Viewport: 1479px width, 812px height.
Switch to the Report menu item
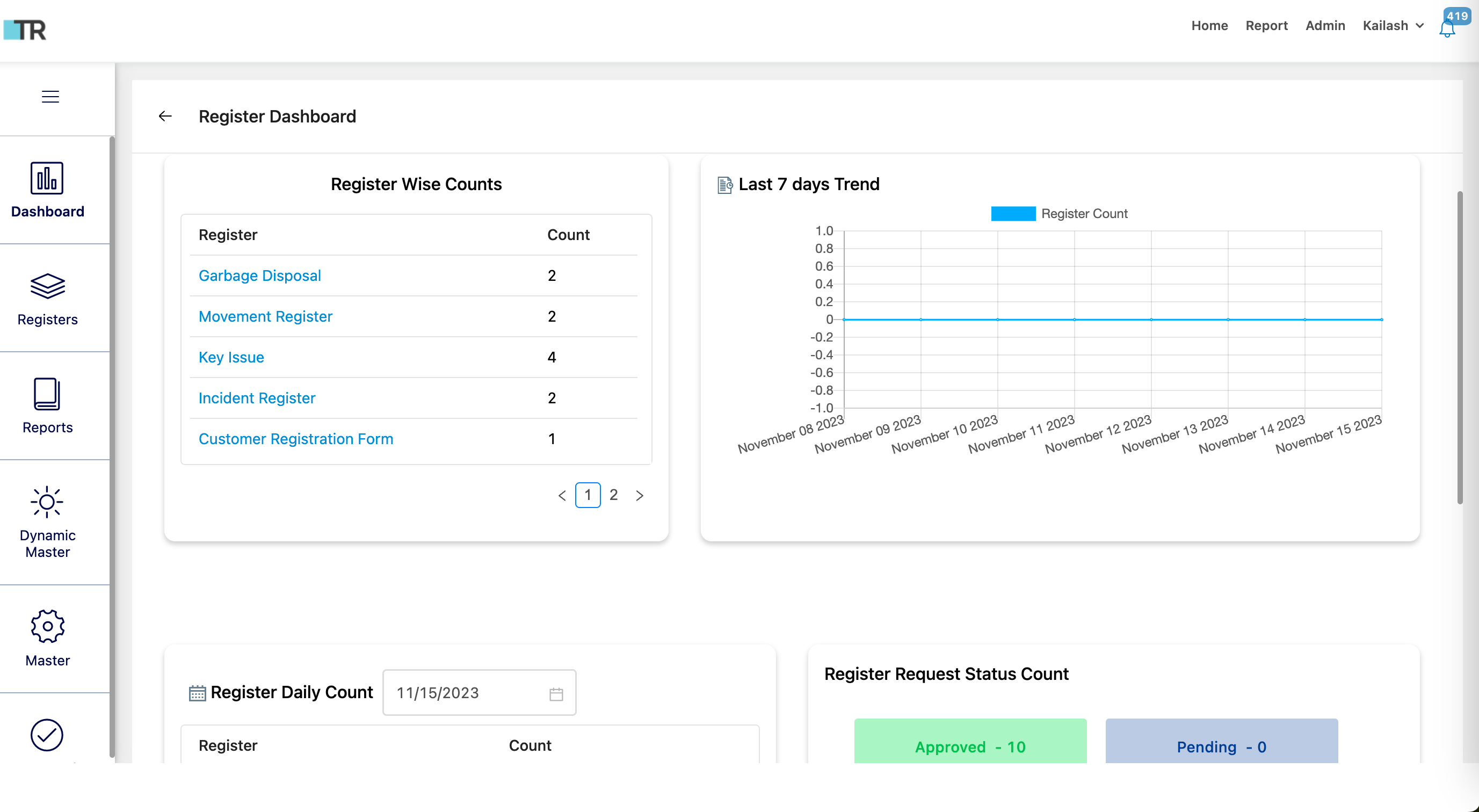[x=1266, y=26]
